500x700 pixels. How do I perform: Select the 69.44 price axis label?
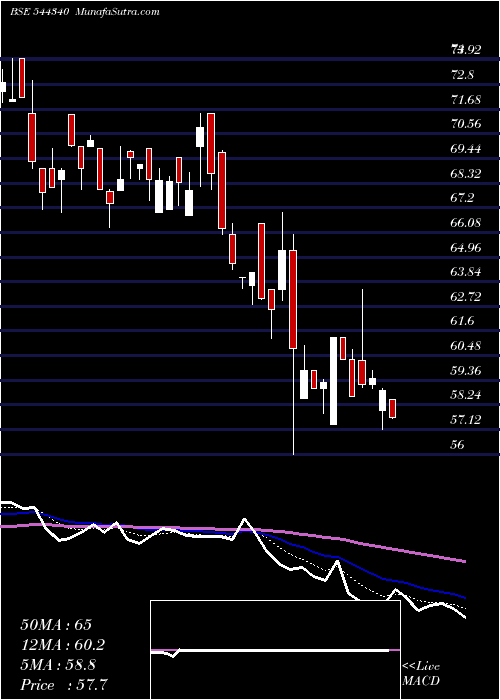click(467, 149)
